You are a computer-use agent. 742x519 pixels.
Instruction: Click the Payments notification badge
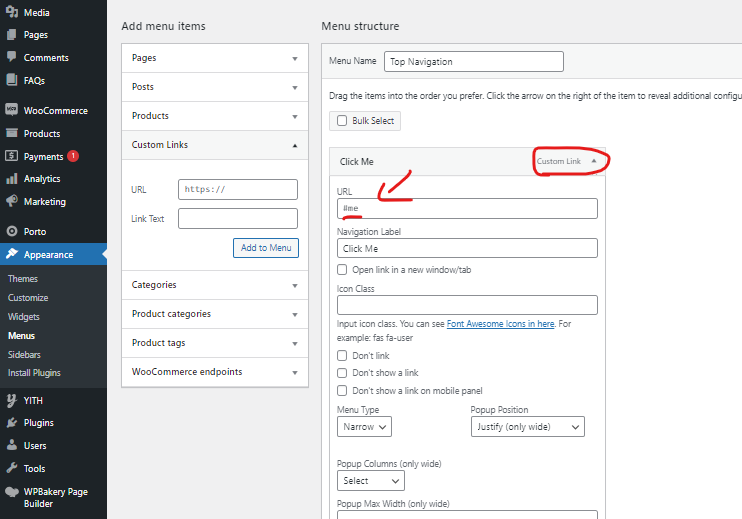(x=73, y=156)
